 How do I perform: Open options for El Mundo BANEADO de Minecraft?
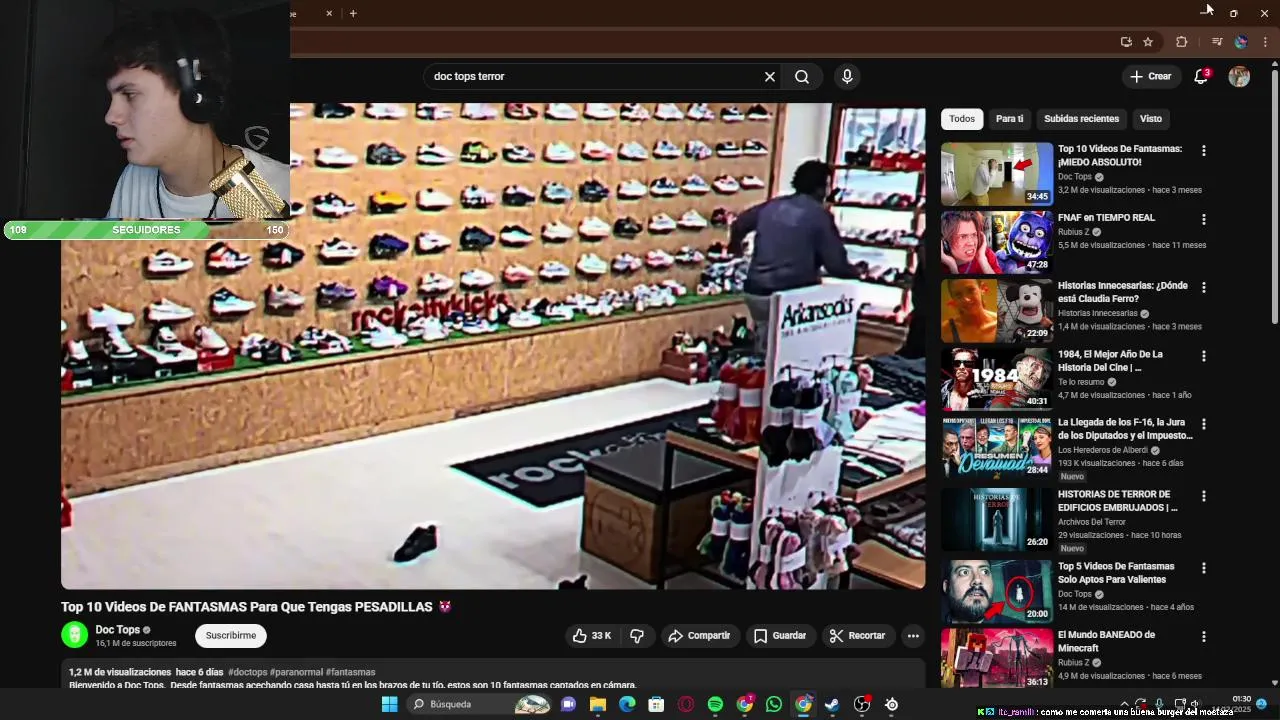pos(1204,636)
